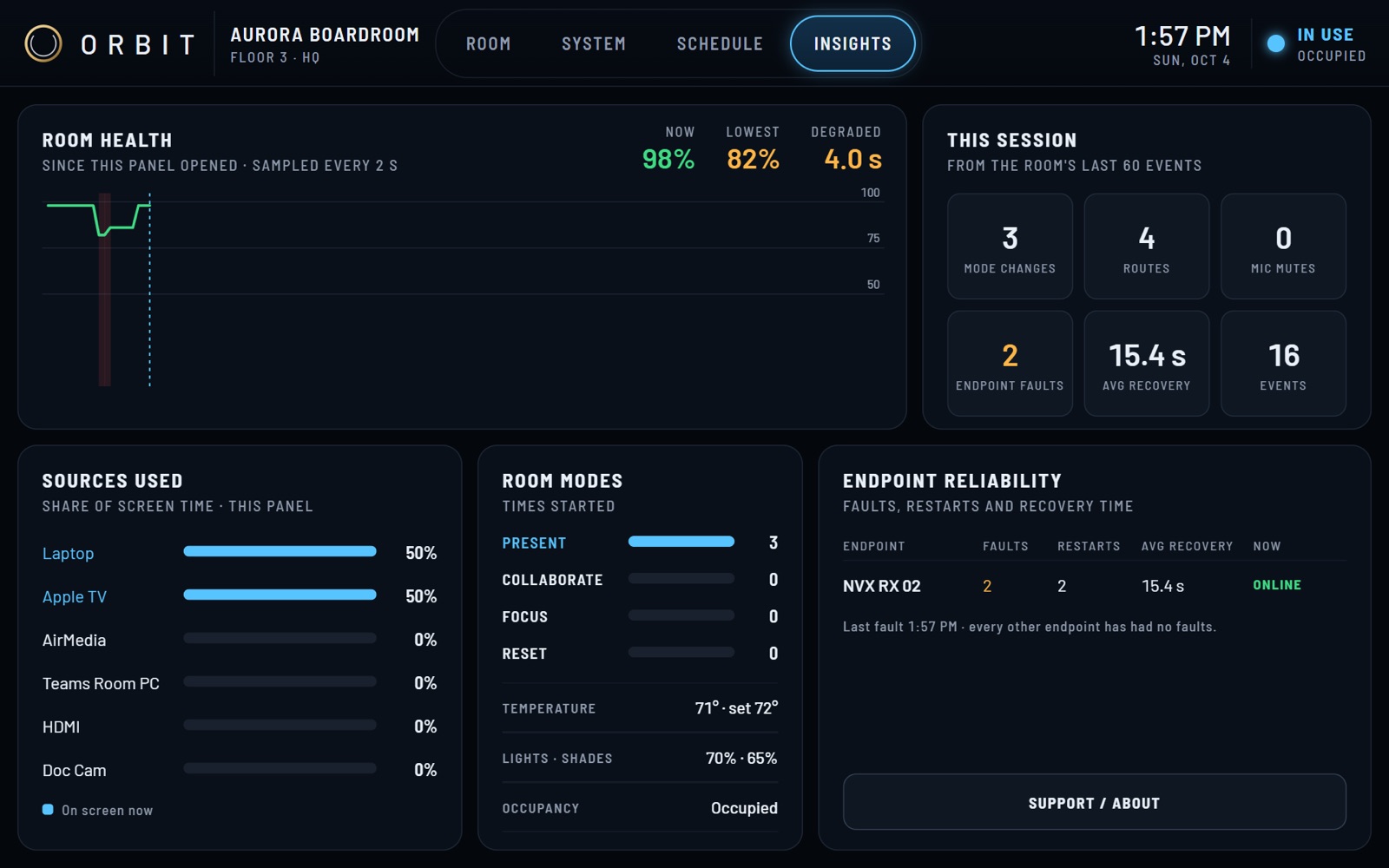Select the Avg Recovery stat card
The image size is (1389, 868).
pos(1147,364)
